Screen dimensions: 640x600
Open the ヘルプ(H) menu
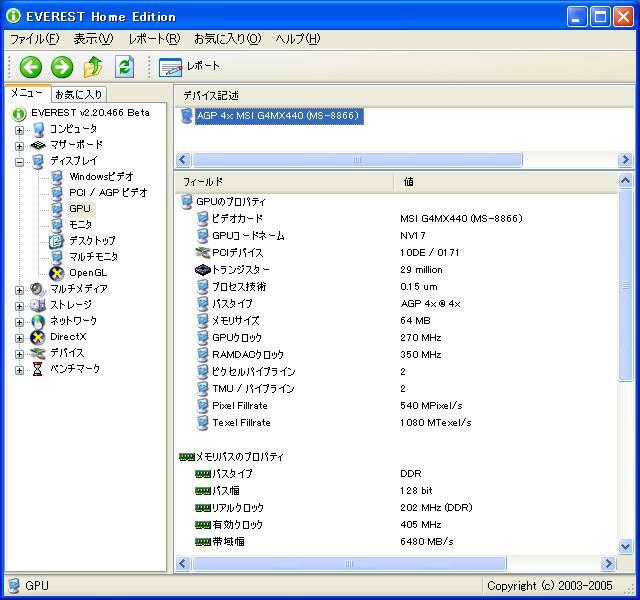point(298,39)
